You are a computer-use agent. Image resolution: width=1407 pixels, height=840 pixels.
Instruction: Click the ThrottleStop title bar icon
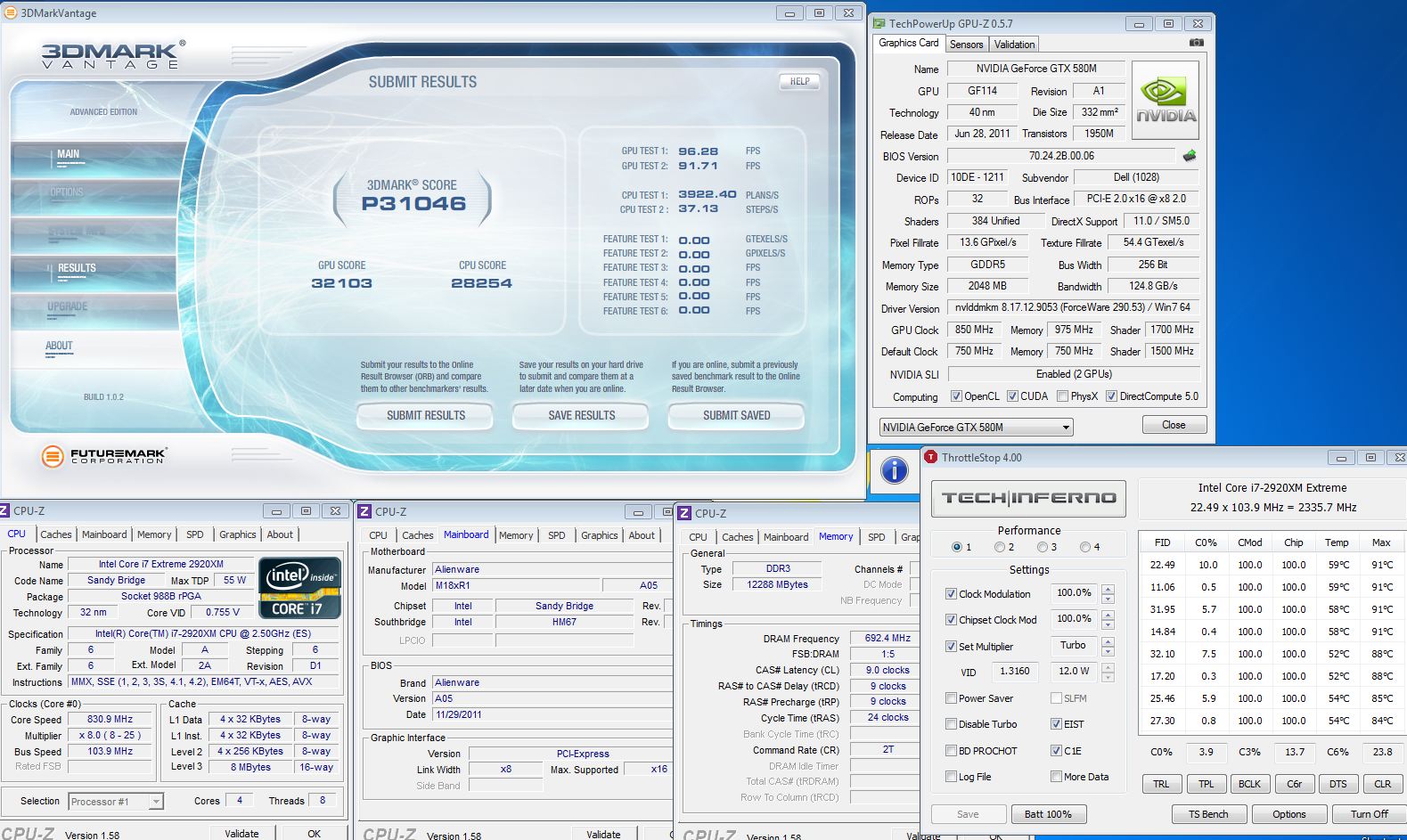(x=931, y=457)
